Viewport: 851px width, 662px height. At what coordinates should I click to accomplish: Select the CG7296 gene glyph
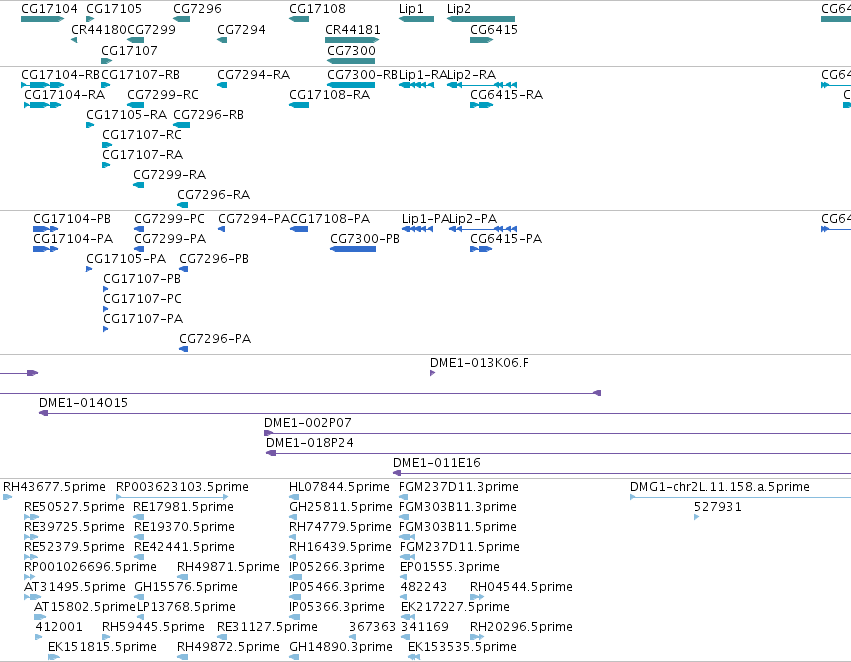click(181, 19)
